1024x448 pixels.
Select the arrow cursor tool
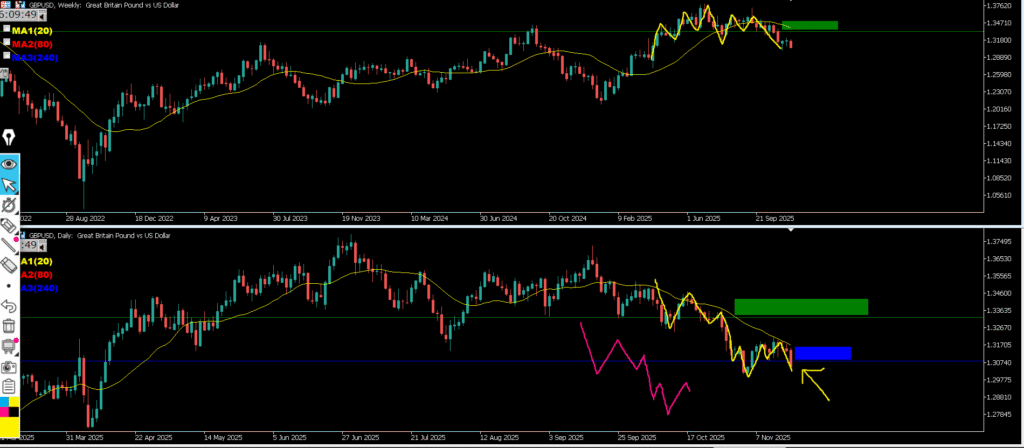[x=10, y=185]
